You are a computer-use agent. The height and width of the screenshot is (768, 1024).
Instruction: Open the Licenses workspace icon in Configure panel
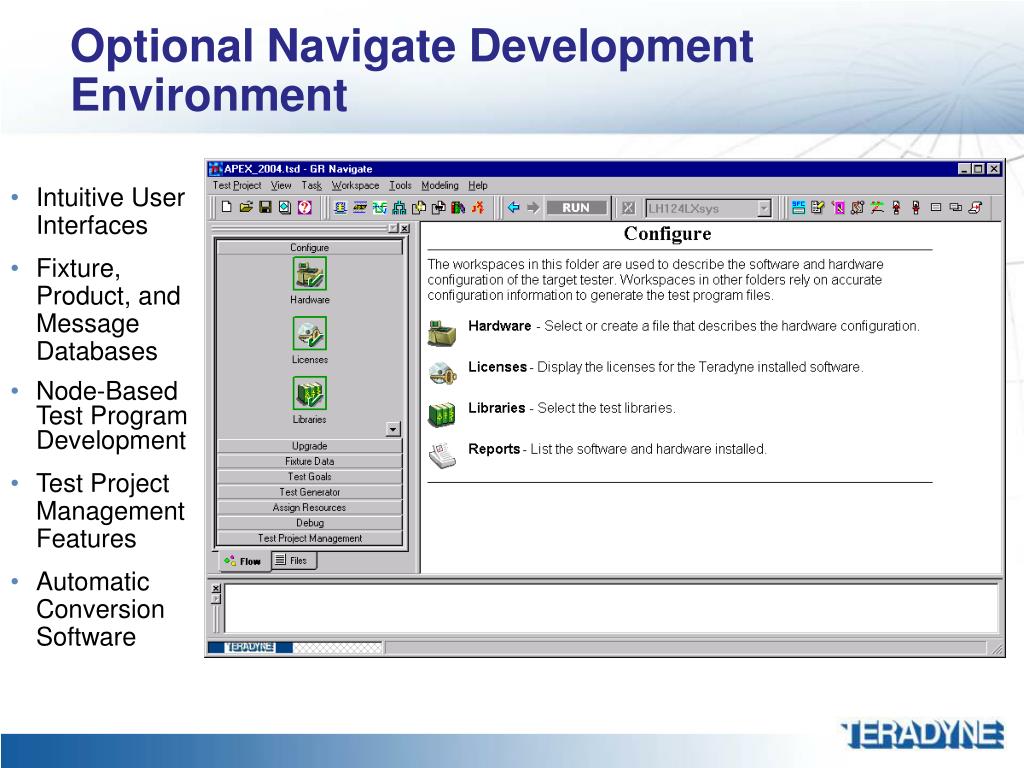(310, 333)
